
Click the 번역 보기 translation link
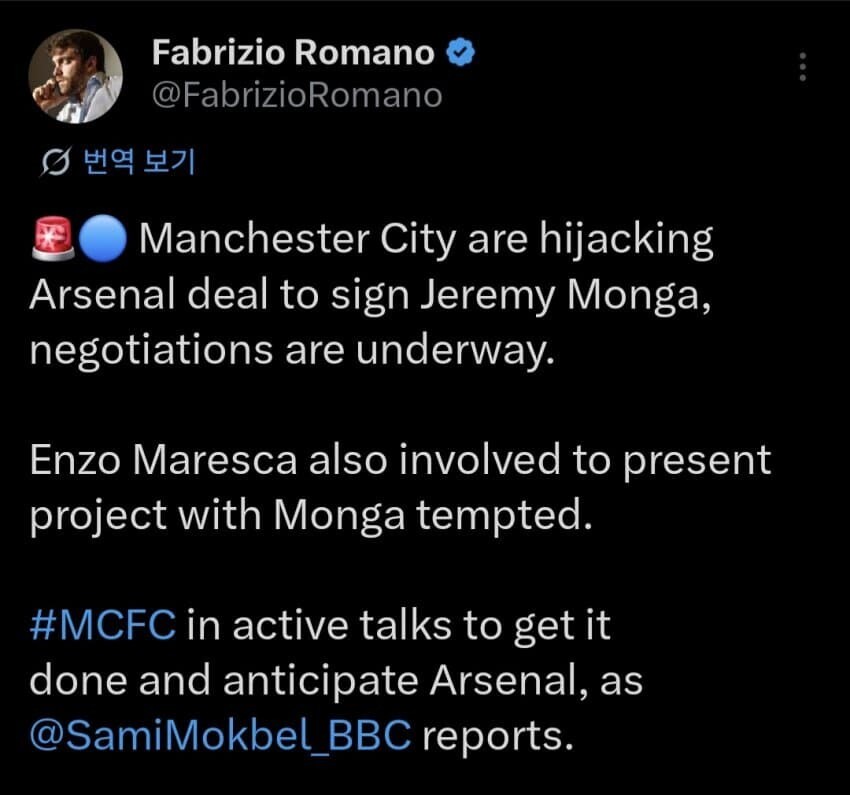[139, 161]
